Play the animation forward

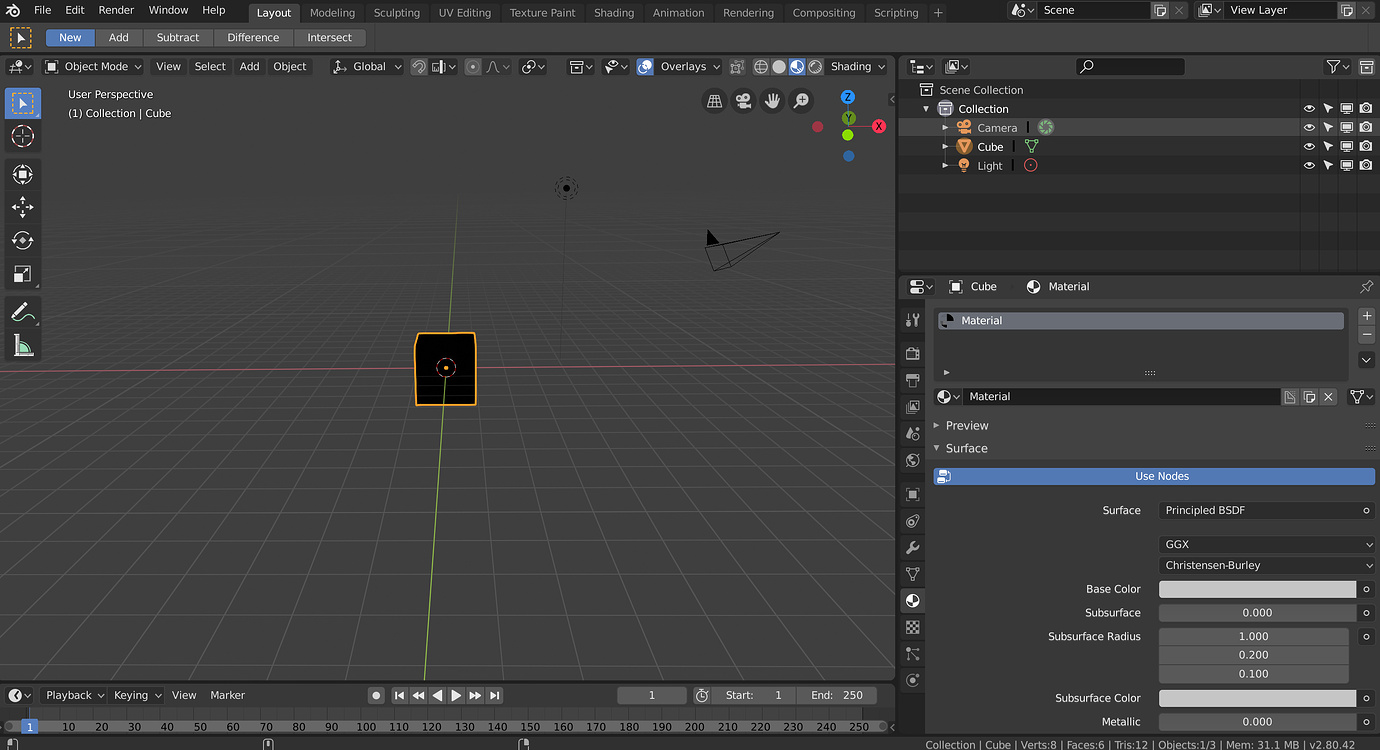pyautogui.click(x=456, y=695)
